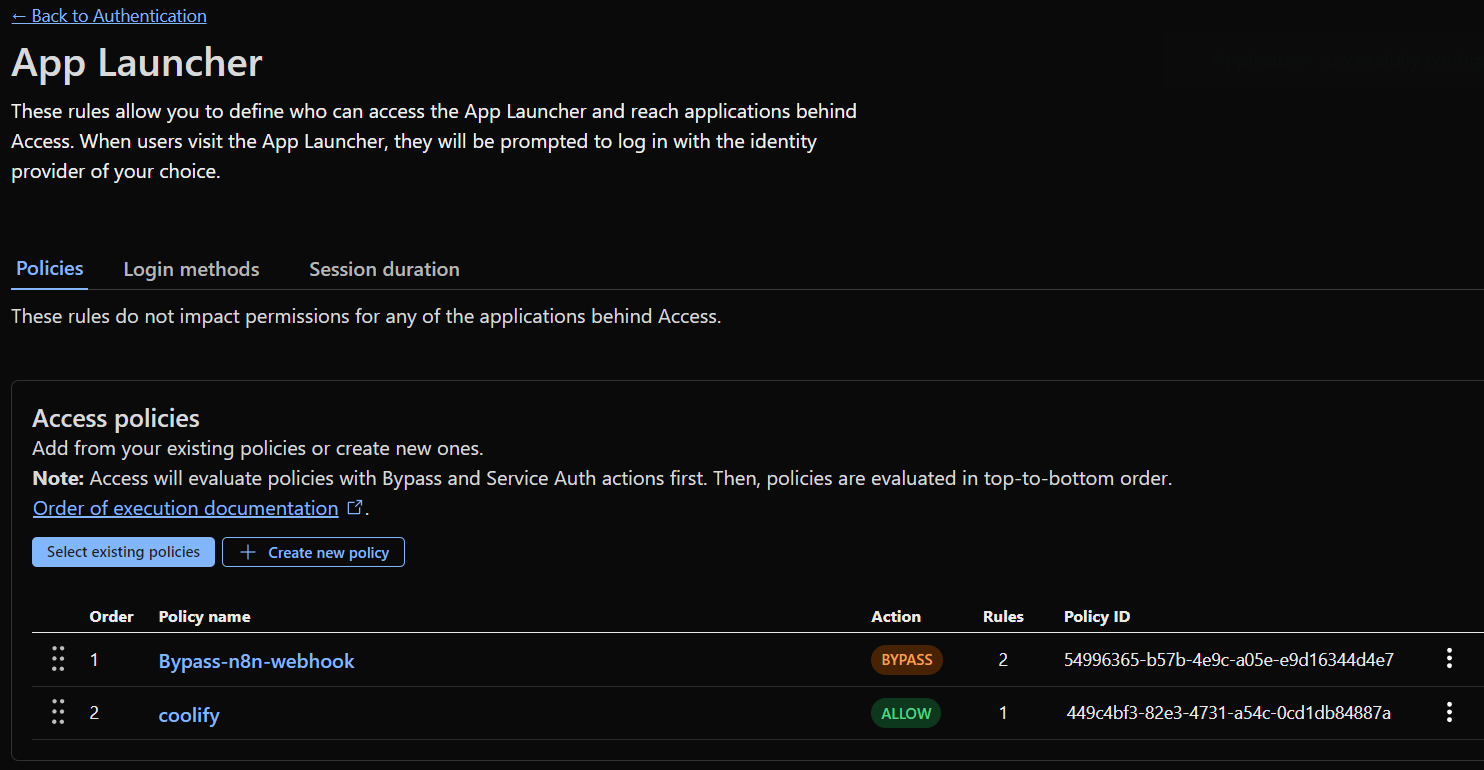Grab the drag handle for Bypass-n8n-webhook
This screenshot has height=770, width=1484.
coord(58,659)
